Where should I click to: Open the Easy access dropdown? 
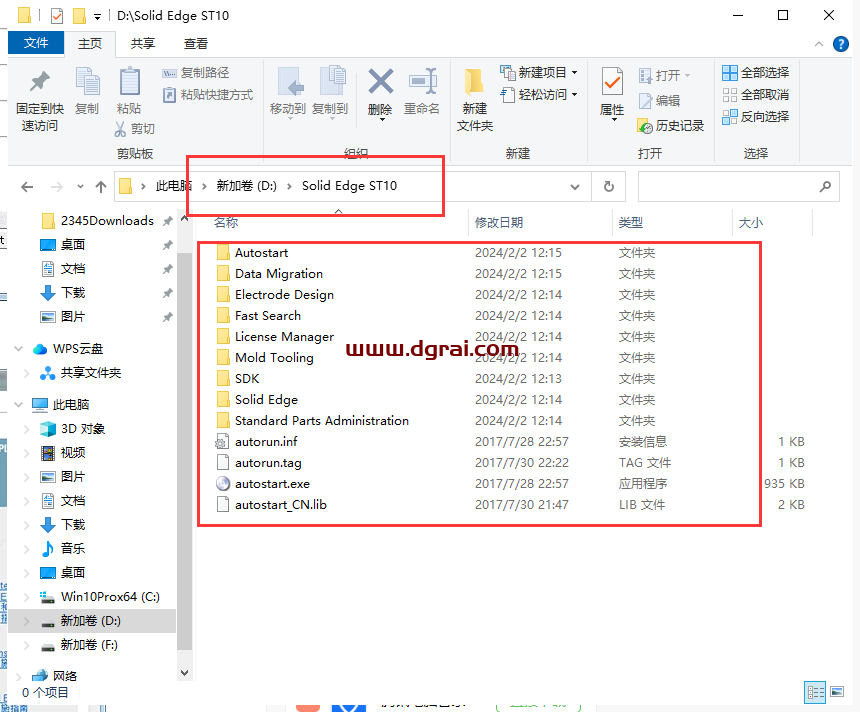(x=539, y=94)
